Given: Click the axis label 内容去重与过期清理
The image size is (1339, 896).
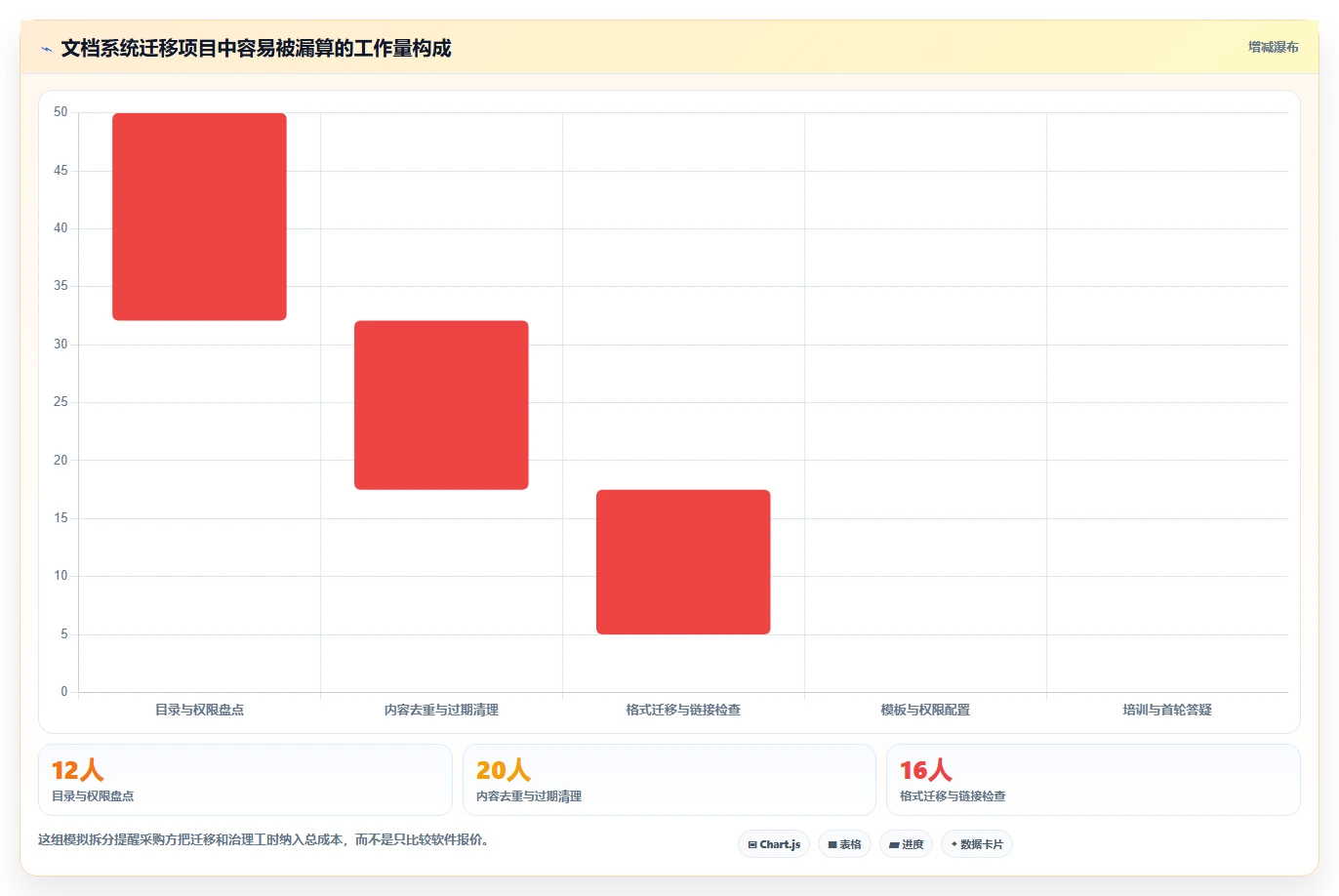Looking at the screenshot, I should coord(441,710).
